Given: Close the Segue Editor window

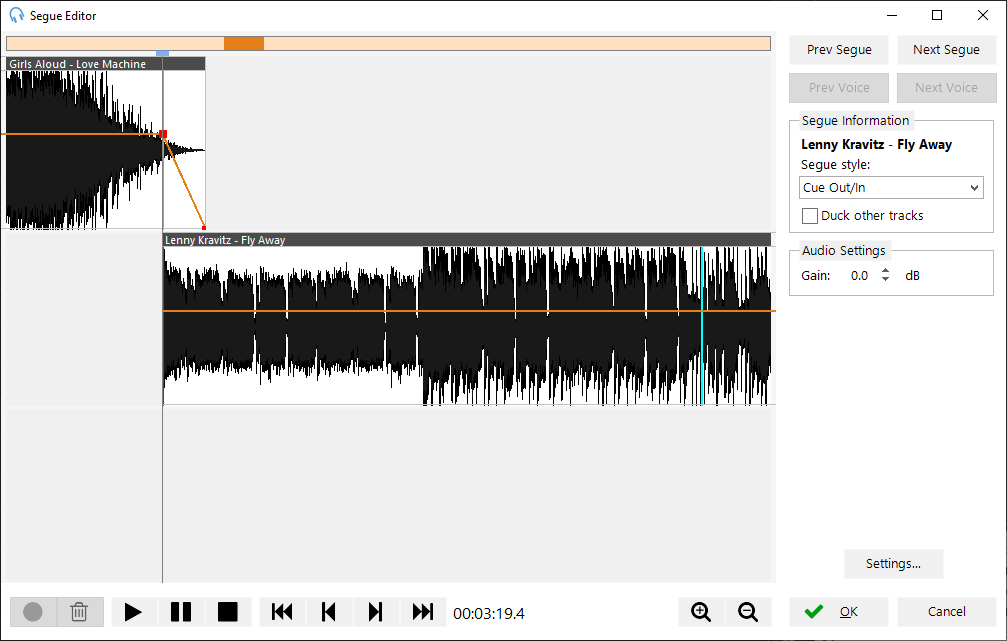Looking at the screenshot, I should pyautogui.click(x=983, y=15).
